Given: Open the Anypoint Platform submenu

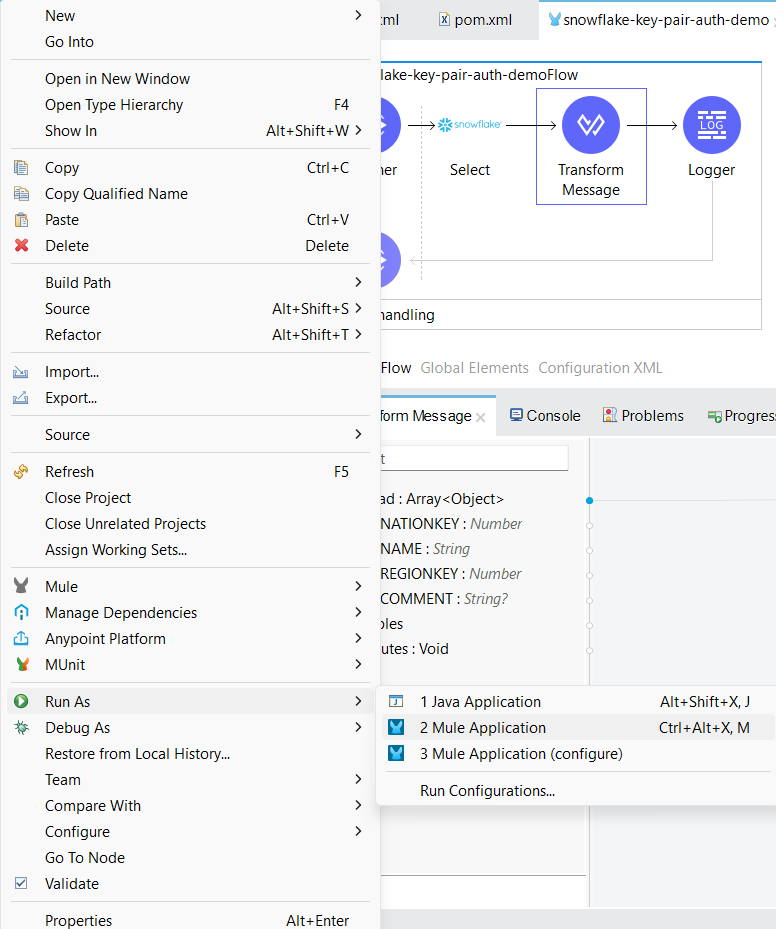Looking at the screenshot, I should pyautogui.click(x=105, y=639).
